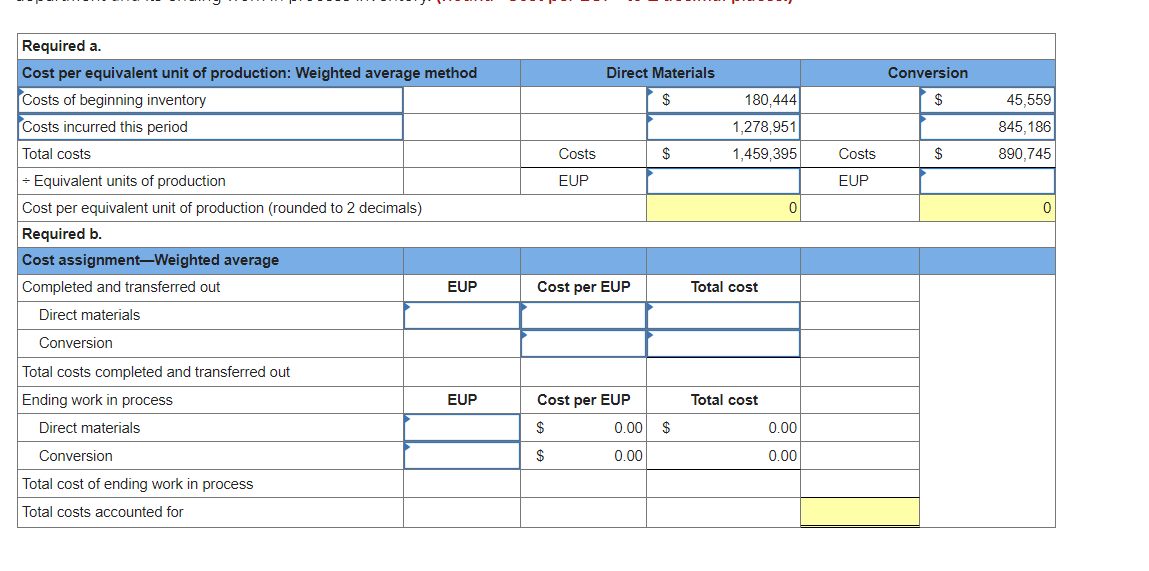Viewport: 1149px width, 571px height.
Task: Click the 'Ending work in process' label
Action: pos(97,399)
